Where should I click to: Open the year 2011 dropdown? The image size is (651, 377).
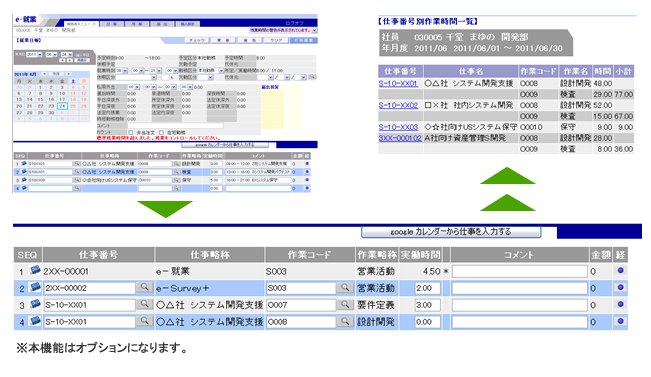pos(34,54)
